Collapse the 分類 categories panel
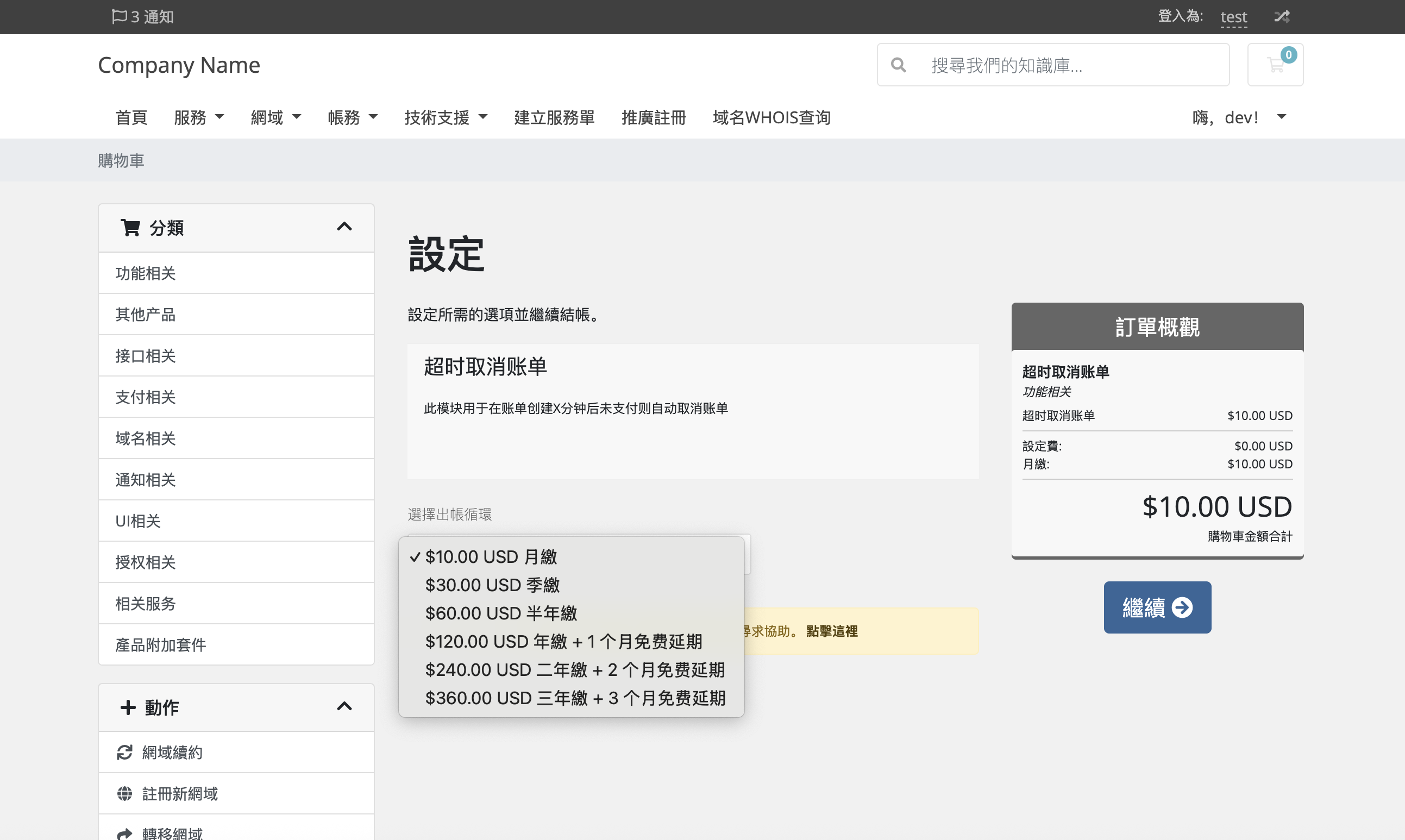This screenshot has height=840, width=1405. click(344, 227)
